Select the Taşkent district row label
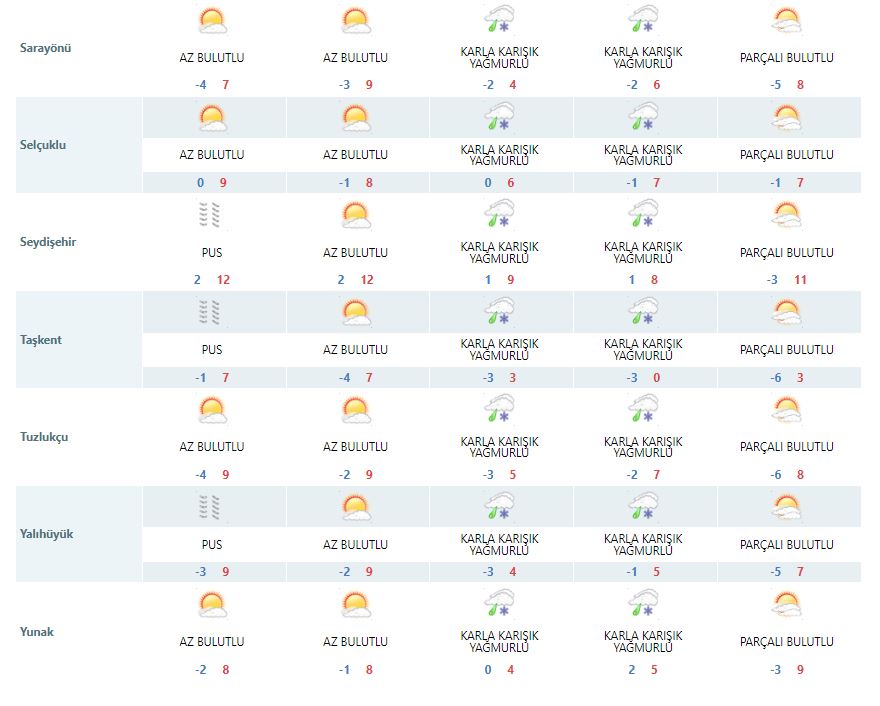 [41, 340]
